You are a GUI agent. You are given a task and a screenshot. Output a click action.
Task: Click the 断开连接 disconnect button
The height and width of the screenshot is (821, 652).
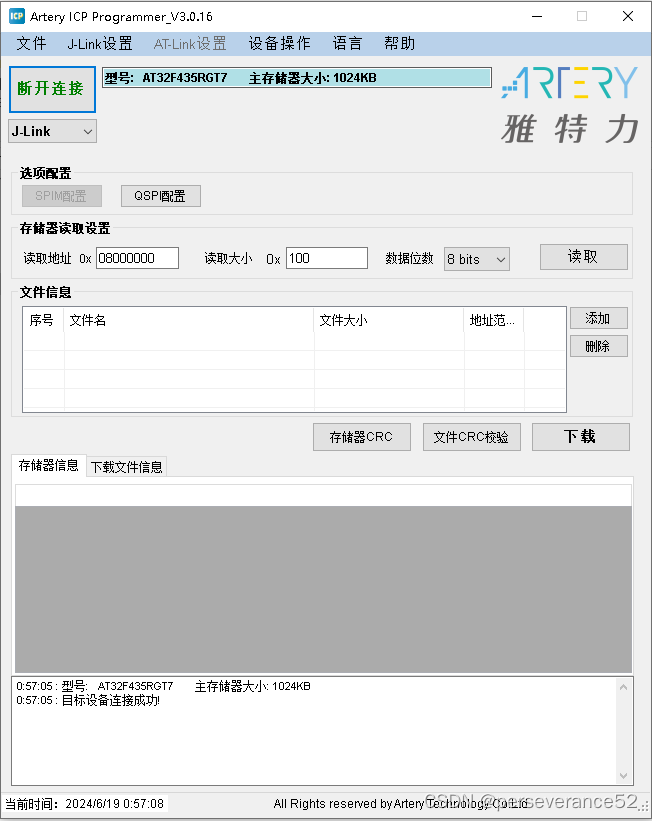52,89
